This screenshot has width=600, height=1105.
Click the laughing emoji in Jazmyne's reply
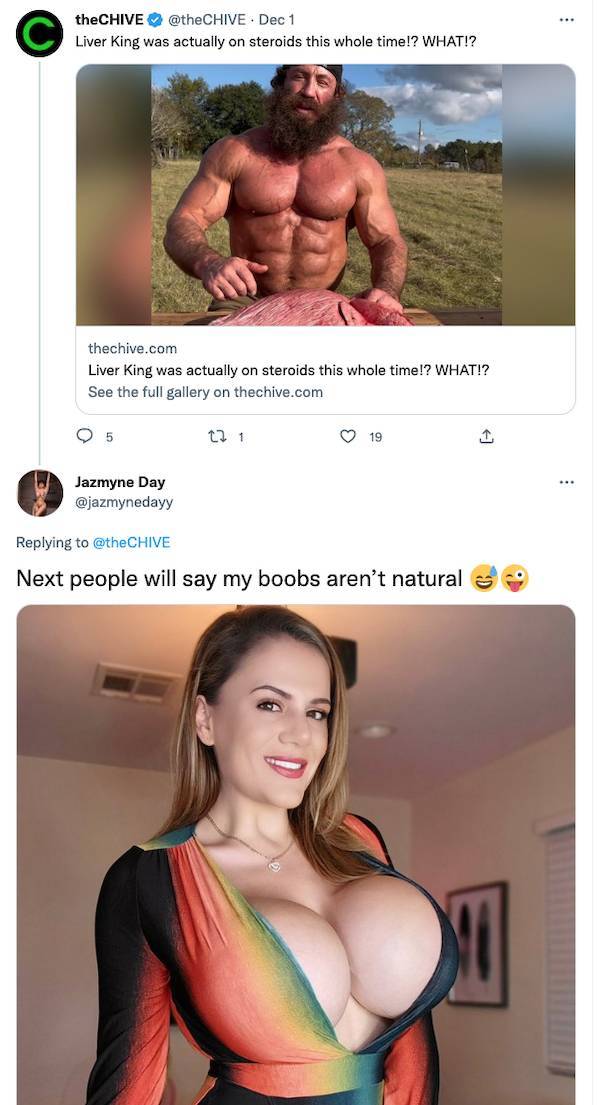[484, 578]
